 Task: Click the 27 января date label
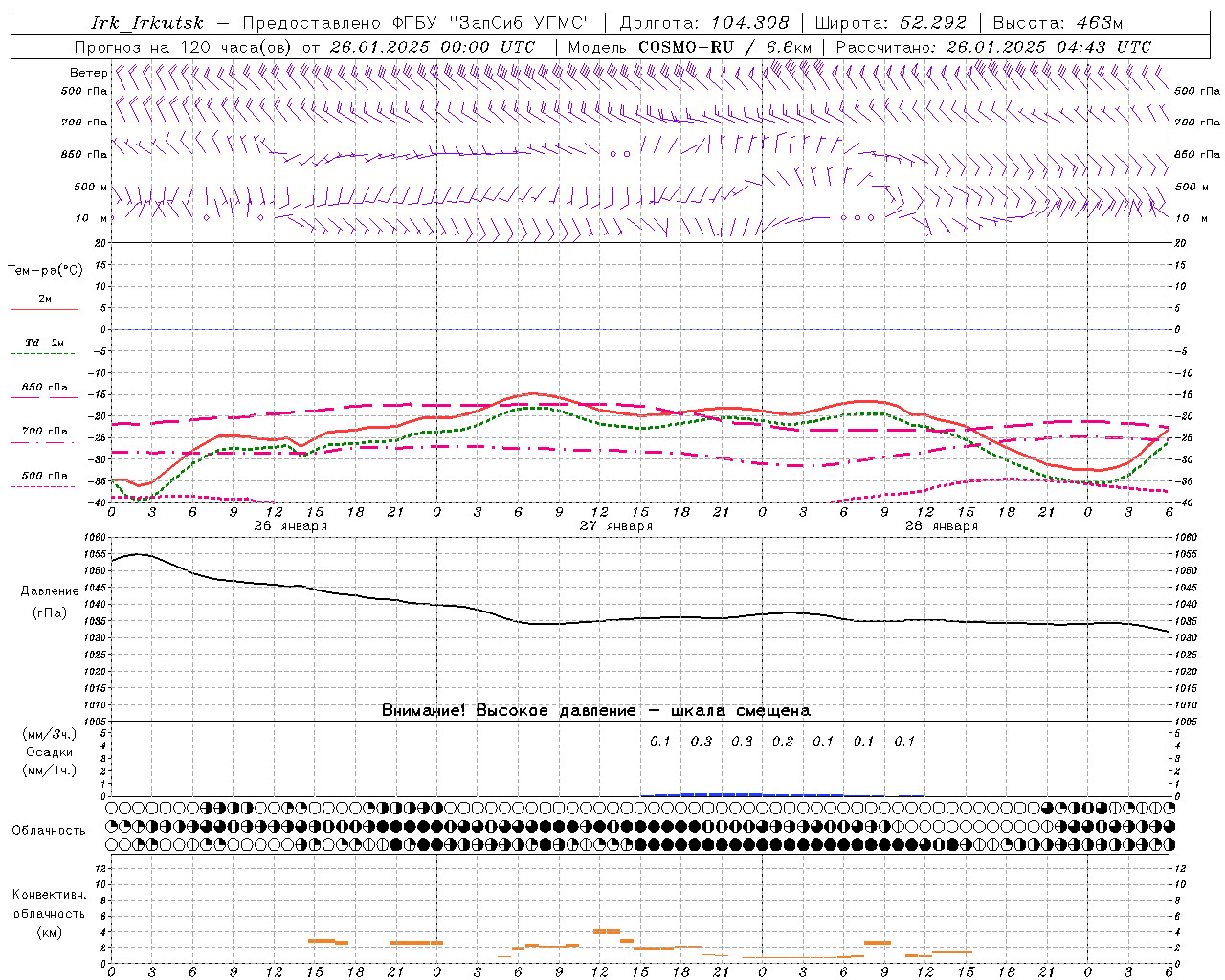coord(615,526)
